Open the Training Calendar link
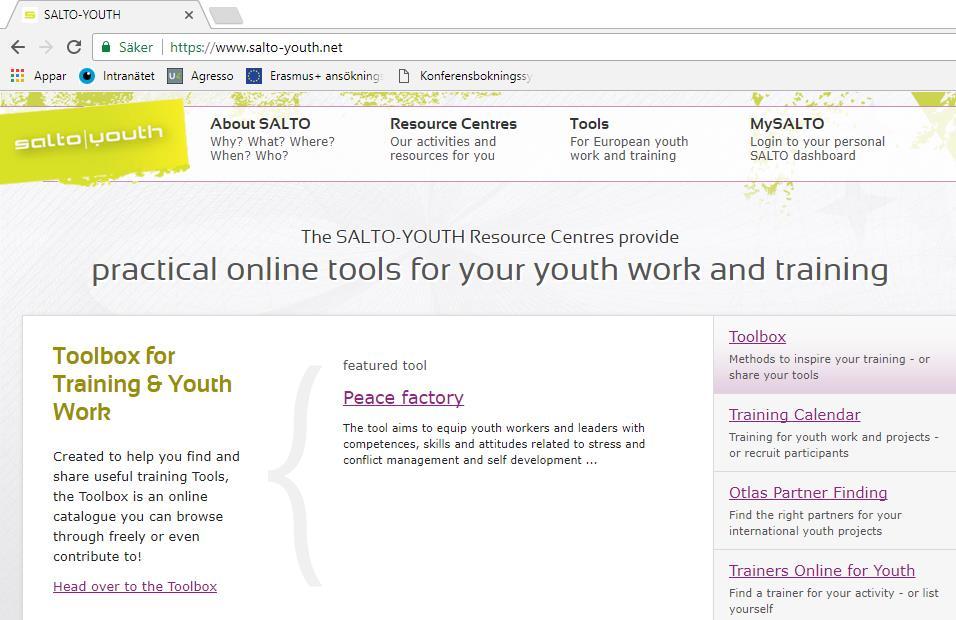The image size is (956, 620). (794, 415)
